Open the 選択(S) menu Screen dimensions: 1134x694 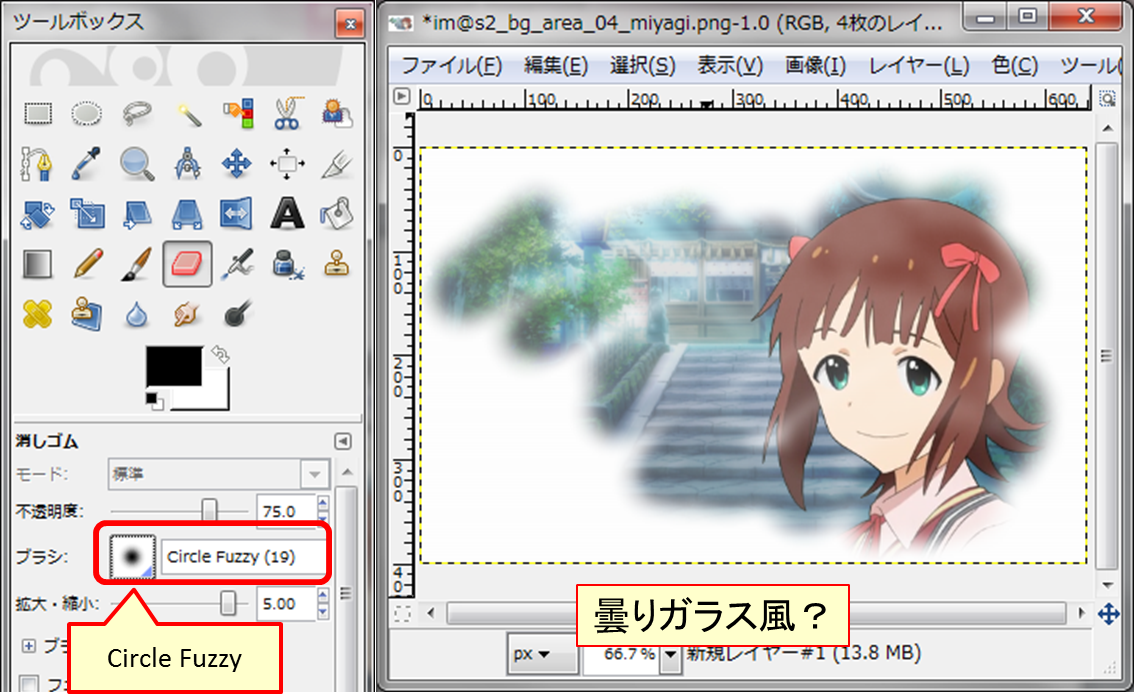[642, 66]
